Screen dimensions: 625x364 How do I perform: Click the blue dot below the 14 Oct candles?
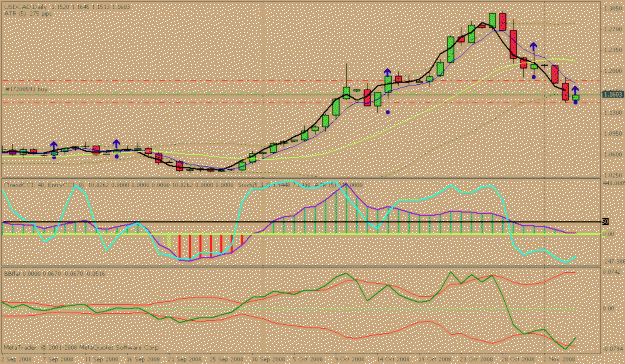point(388,112)
